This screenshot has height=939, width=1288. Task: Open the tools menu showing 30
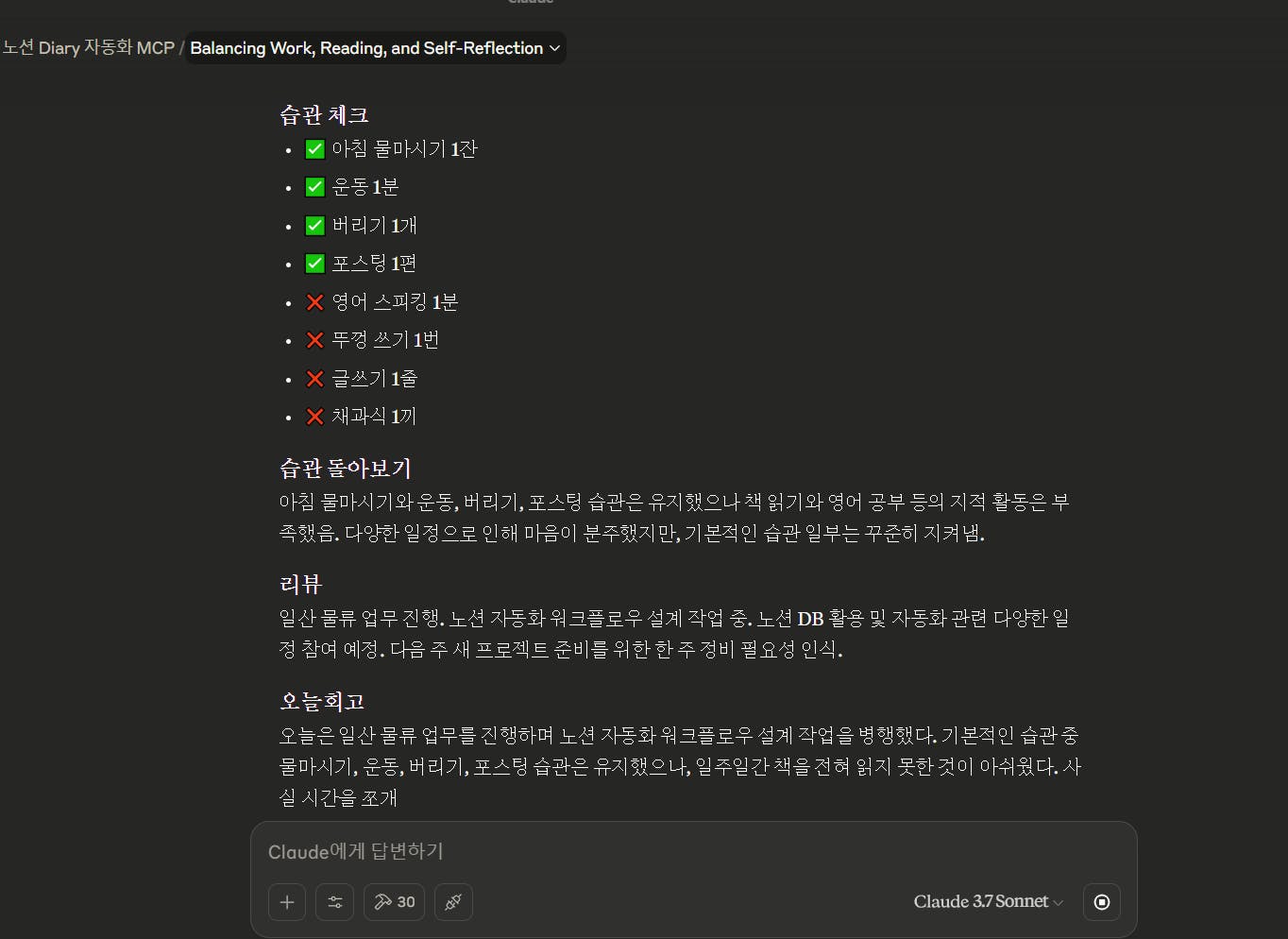click(x=395, y=902)
